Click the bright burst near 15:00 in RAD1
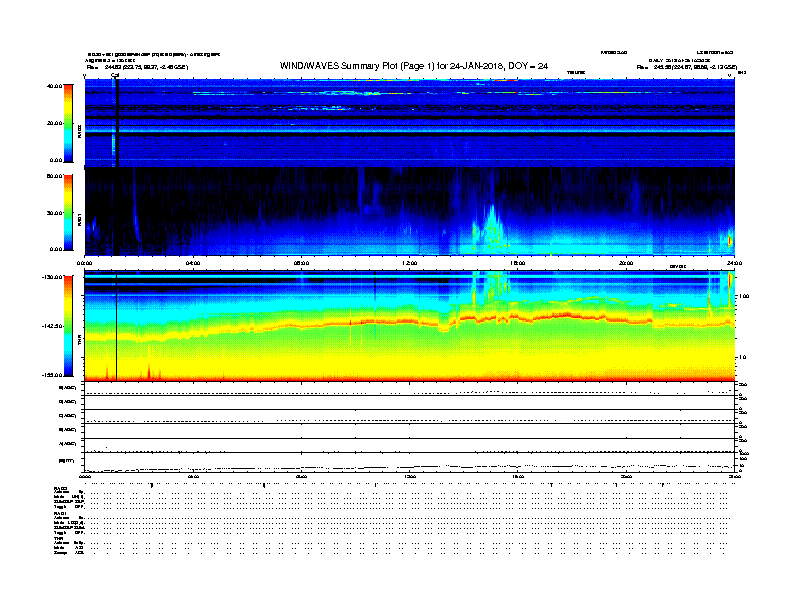This screenshot has height=612, width=792. pos(491,227)
